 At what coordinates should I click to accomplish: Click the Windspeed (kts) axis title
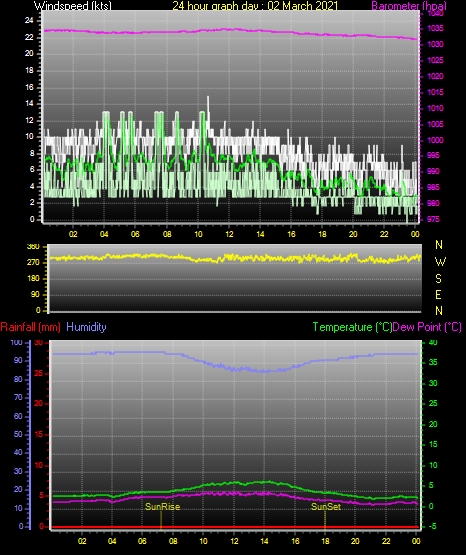[73, 5]
